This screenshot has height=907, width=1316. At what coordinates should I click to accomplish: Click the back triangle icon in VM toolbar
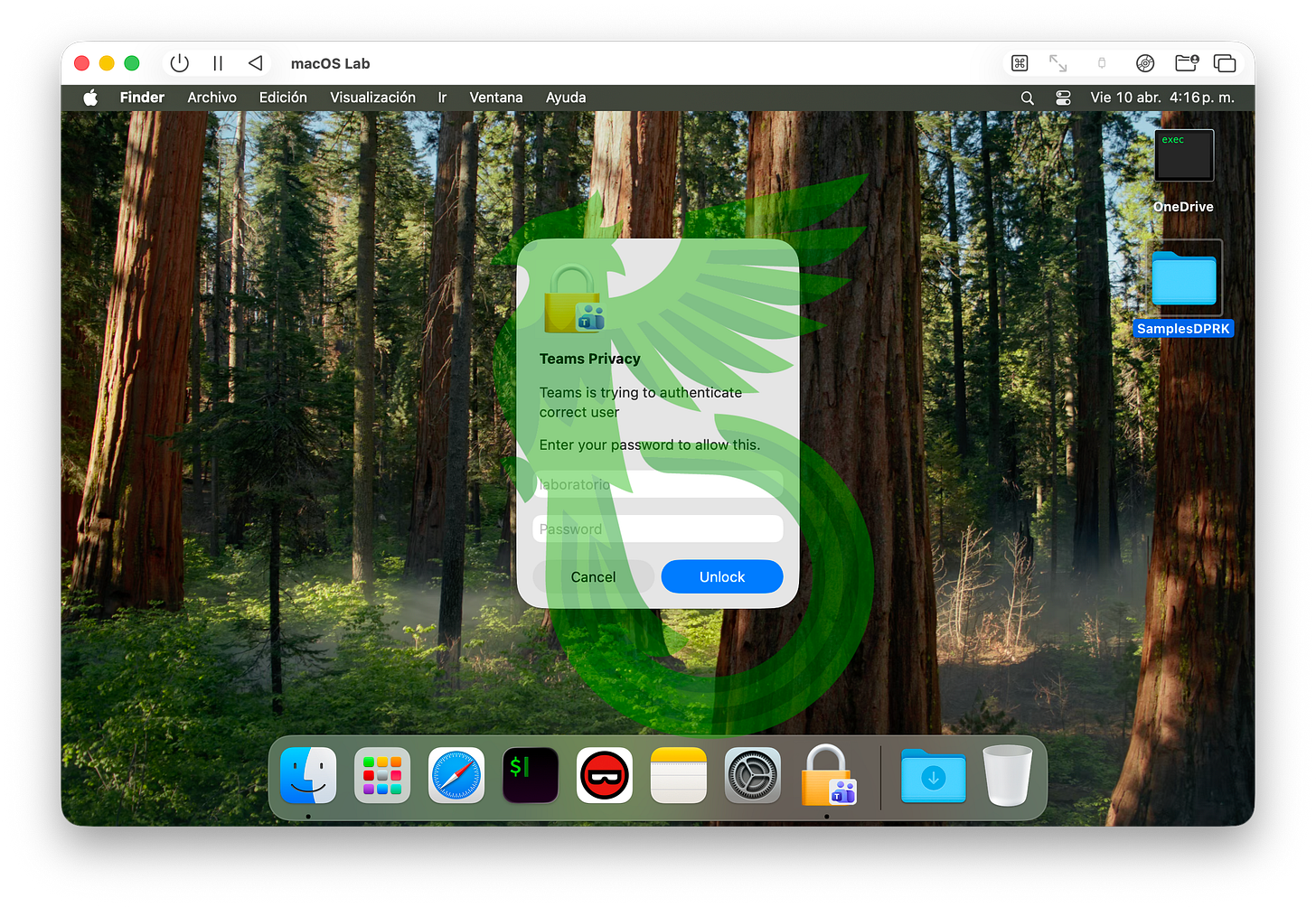click(x=256, y=63)
